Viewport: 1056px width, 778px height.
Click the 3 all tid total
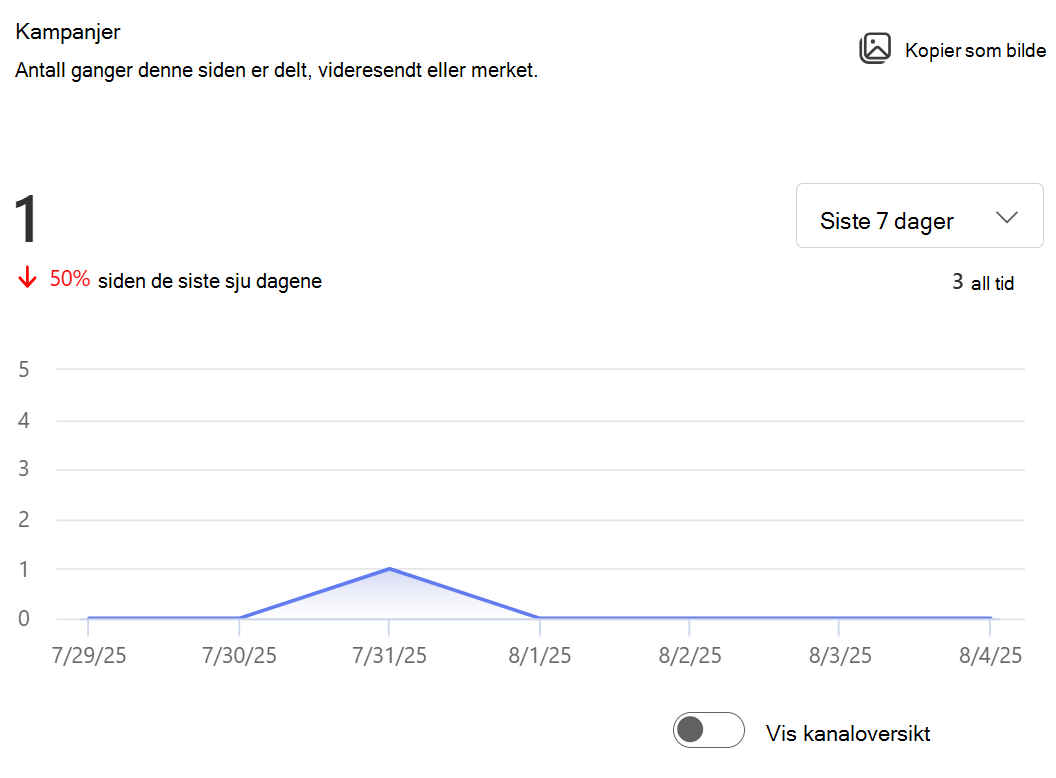click(x=983, y=282)
